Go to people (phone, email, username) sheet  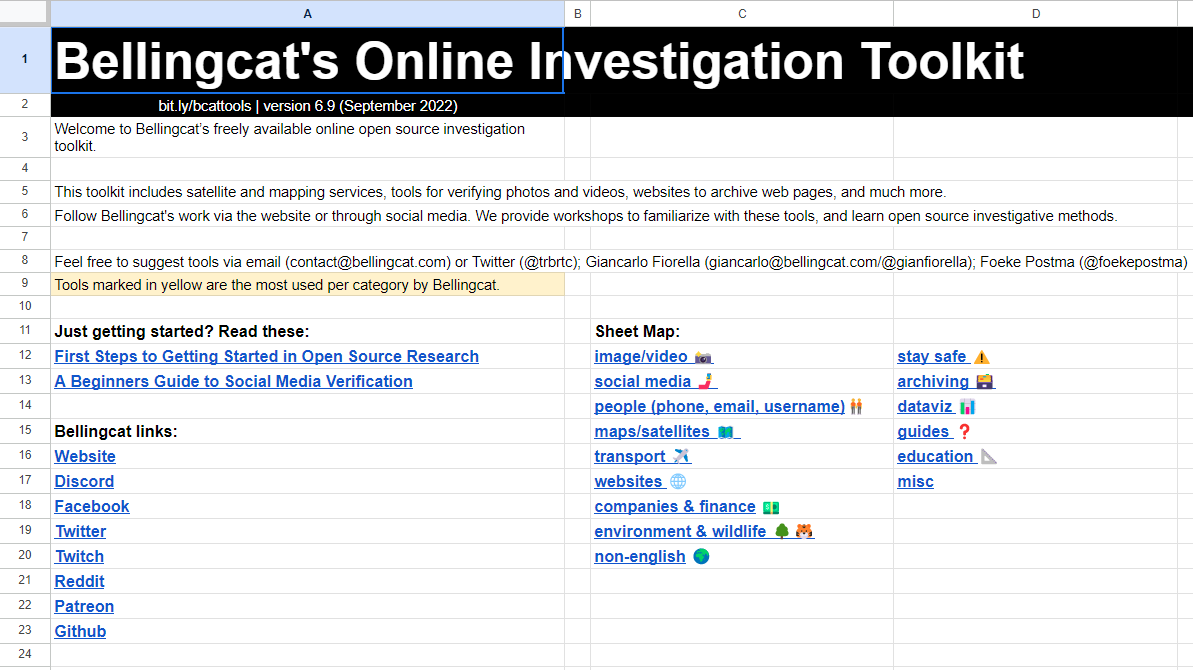[x=720, y=407]
